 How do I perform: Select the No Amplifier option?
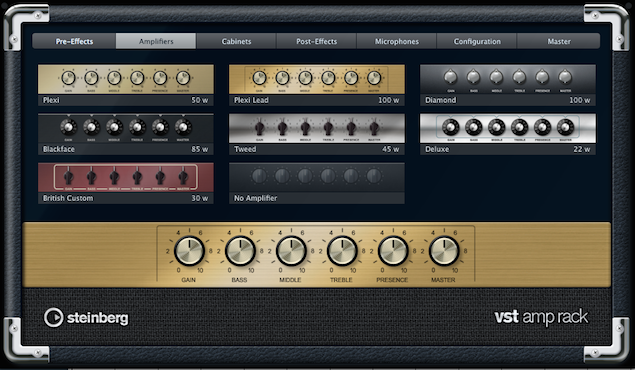[317, 183]
